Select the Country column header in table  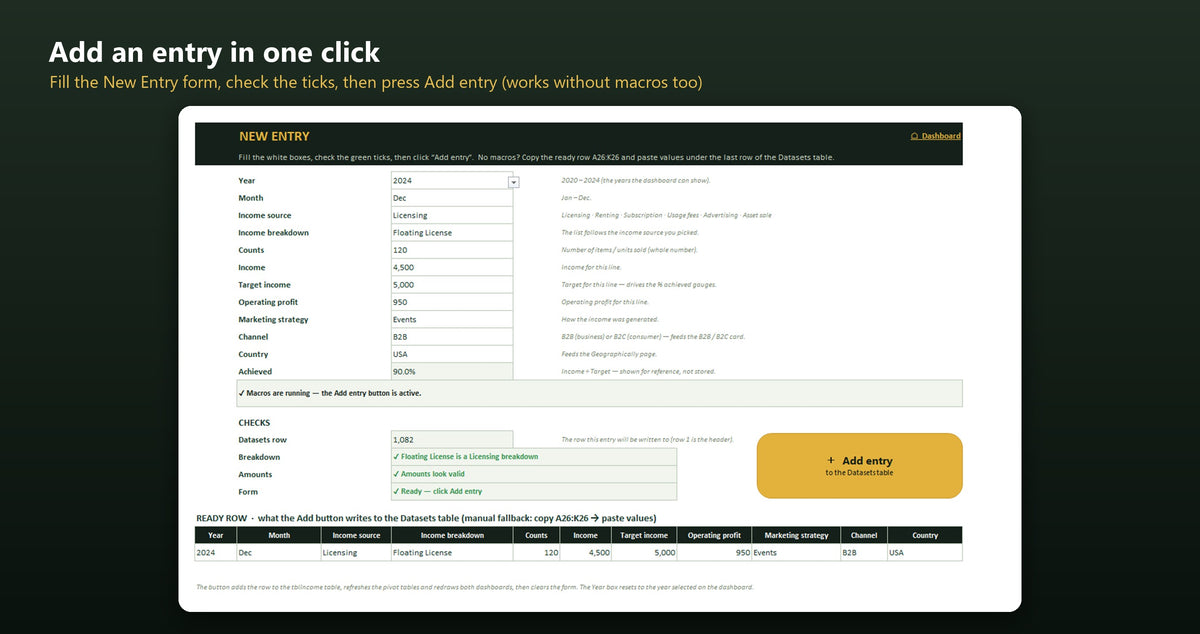(x=925, y=535)
